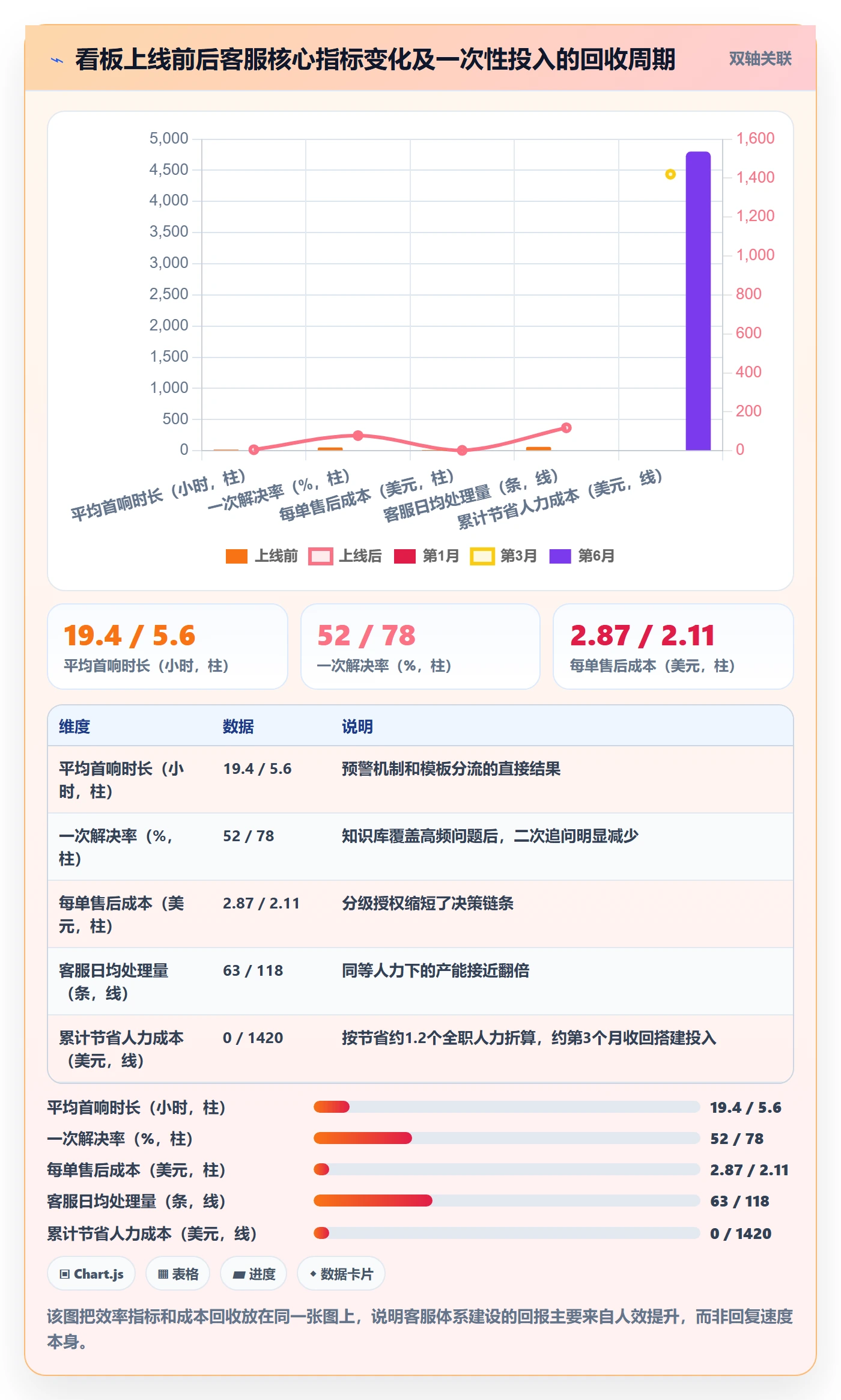Click table cell 0 / 1420
This screenshot has height=1400, width=841.
(x=253, y=1038)
